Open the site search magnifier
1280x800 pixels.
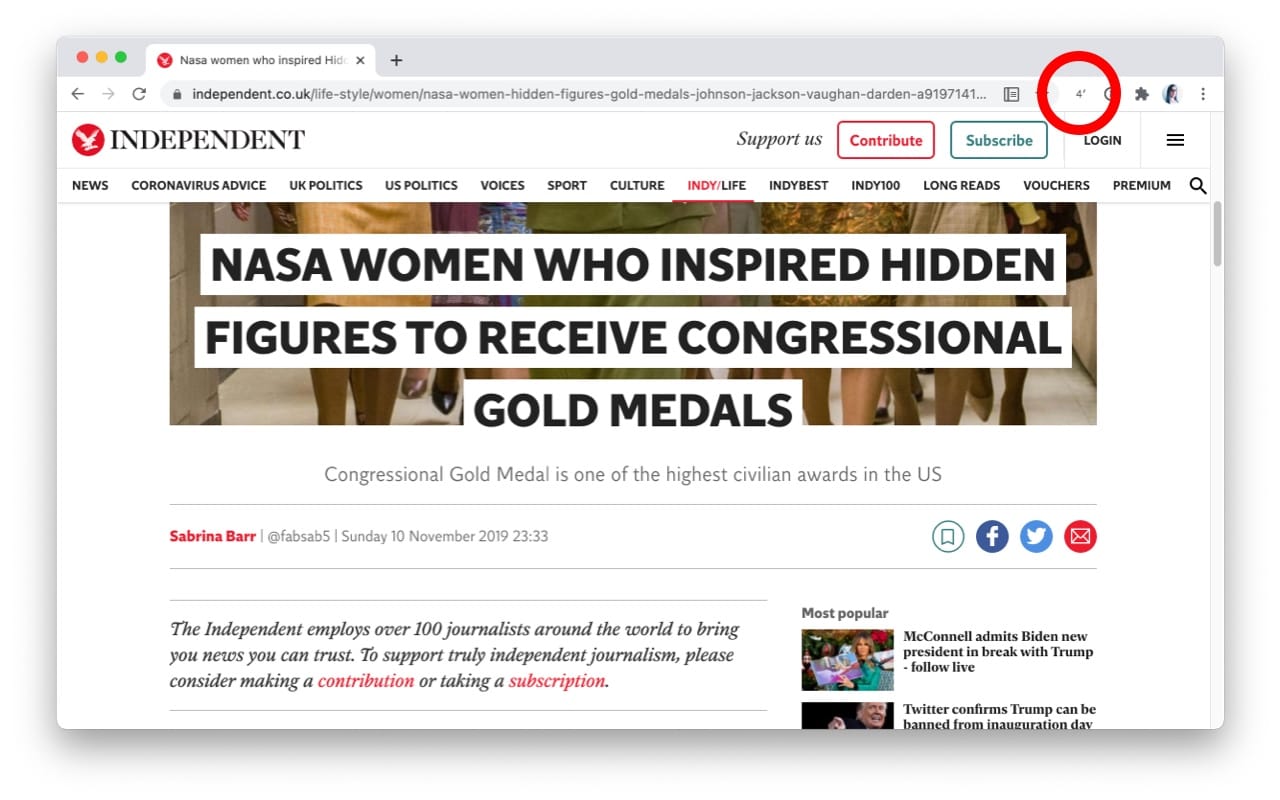point(1197,185)
